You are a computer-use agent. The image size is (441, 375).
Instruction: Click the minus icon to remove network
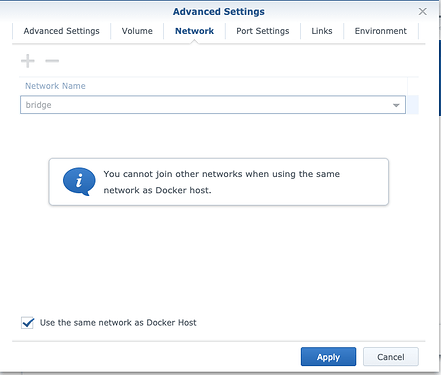52,61
